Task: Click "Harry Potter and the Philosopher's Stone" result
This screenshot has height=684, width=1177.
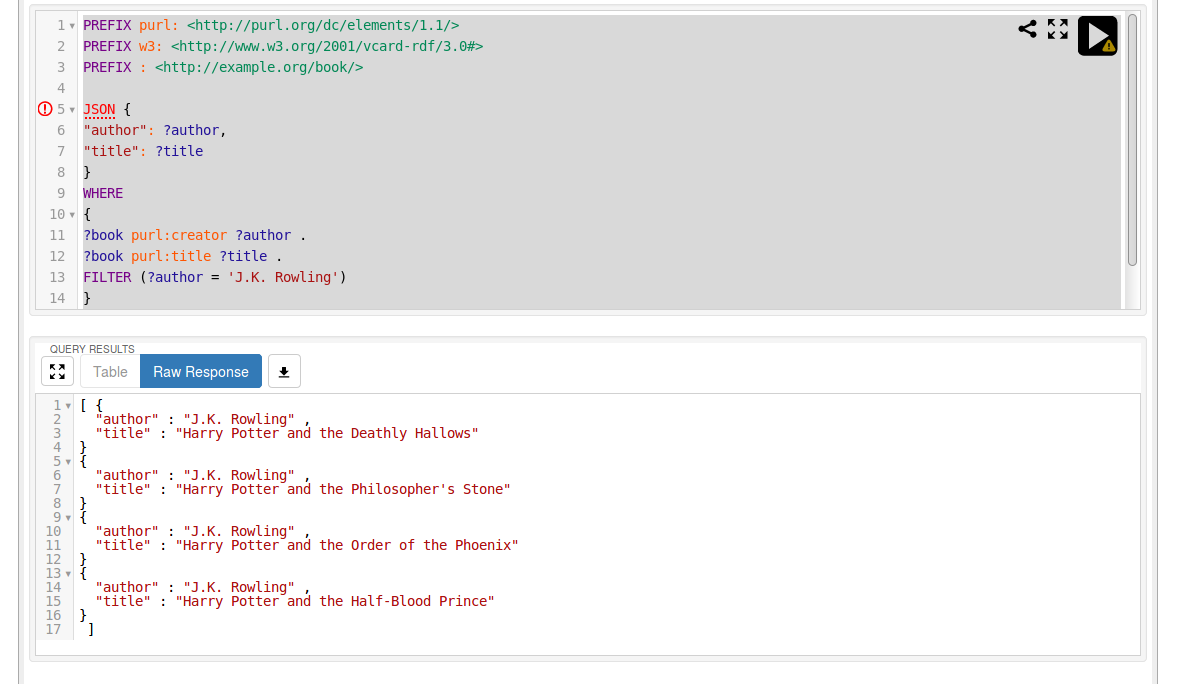Action: (x=343, y=490)
